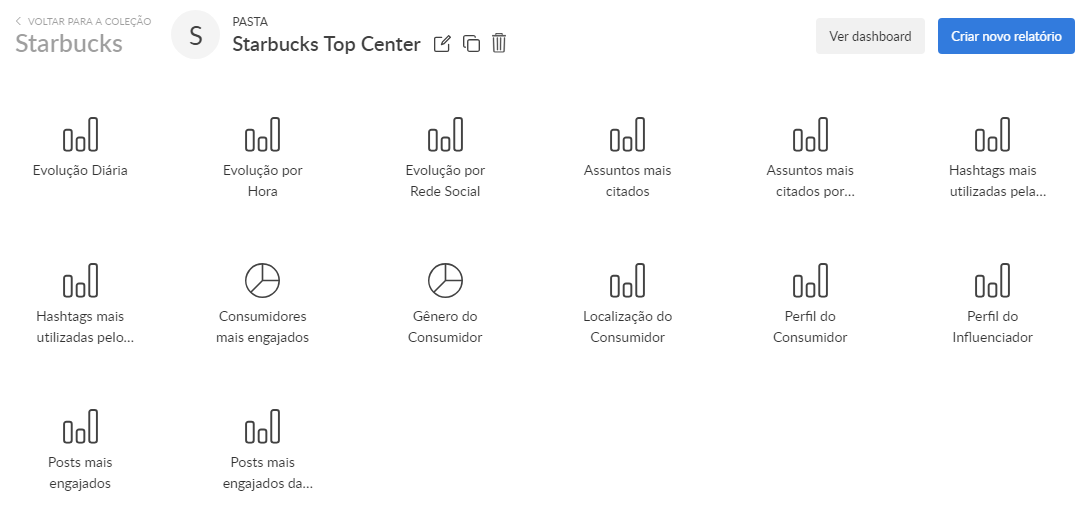Click the Ver dashboard button
This screenshot has width=1085, height=513.
870,36
